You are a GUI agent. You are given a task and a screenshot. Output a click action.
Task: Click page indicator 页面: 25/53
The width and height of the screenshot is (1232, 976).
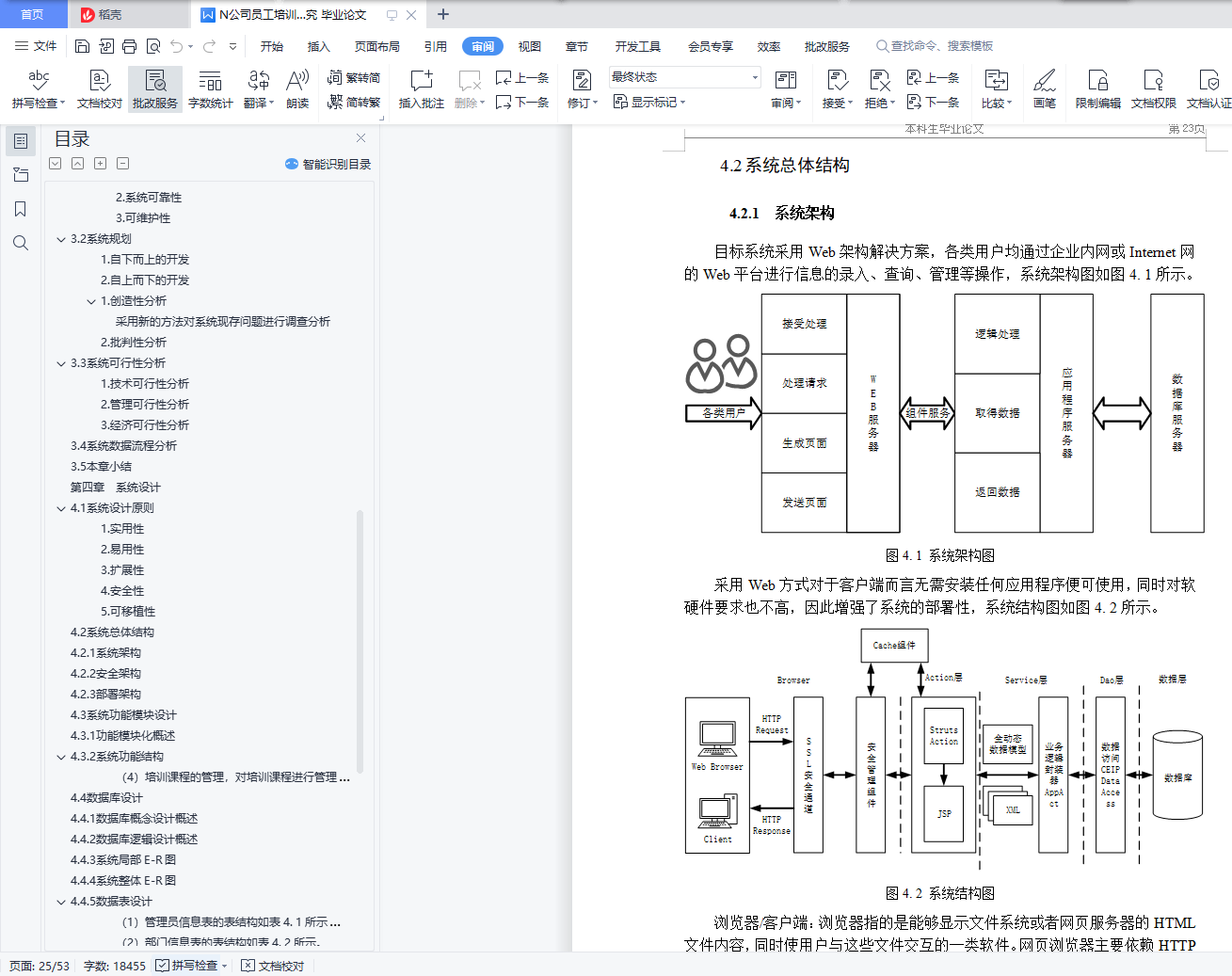(x=40, y=966)
